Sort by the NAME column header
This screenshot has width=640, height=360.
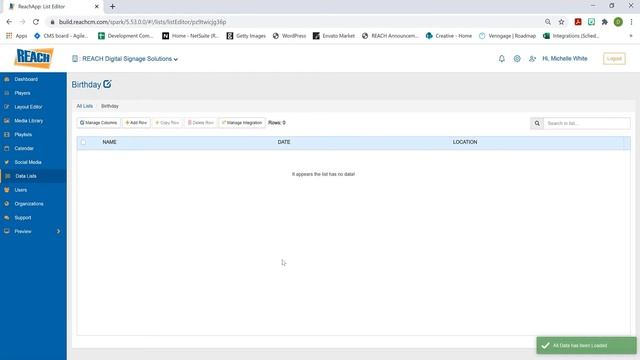(x=109, y=142)
